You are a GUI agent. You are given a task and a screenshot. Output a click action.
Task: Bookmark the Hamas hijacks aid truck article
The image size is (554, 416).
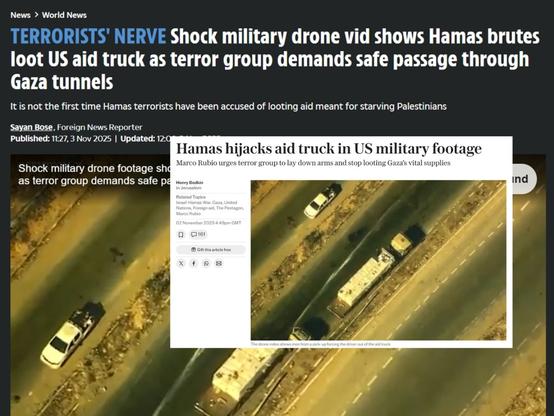click(x=181, y=234)
